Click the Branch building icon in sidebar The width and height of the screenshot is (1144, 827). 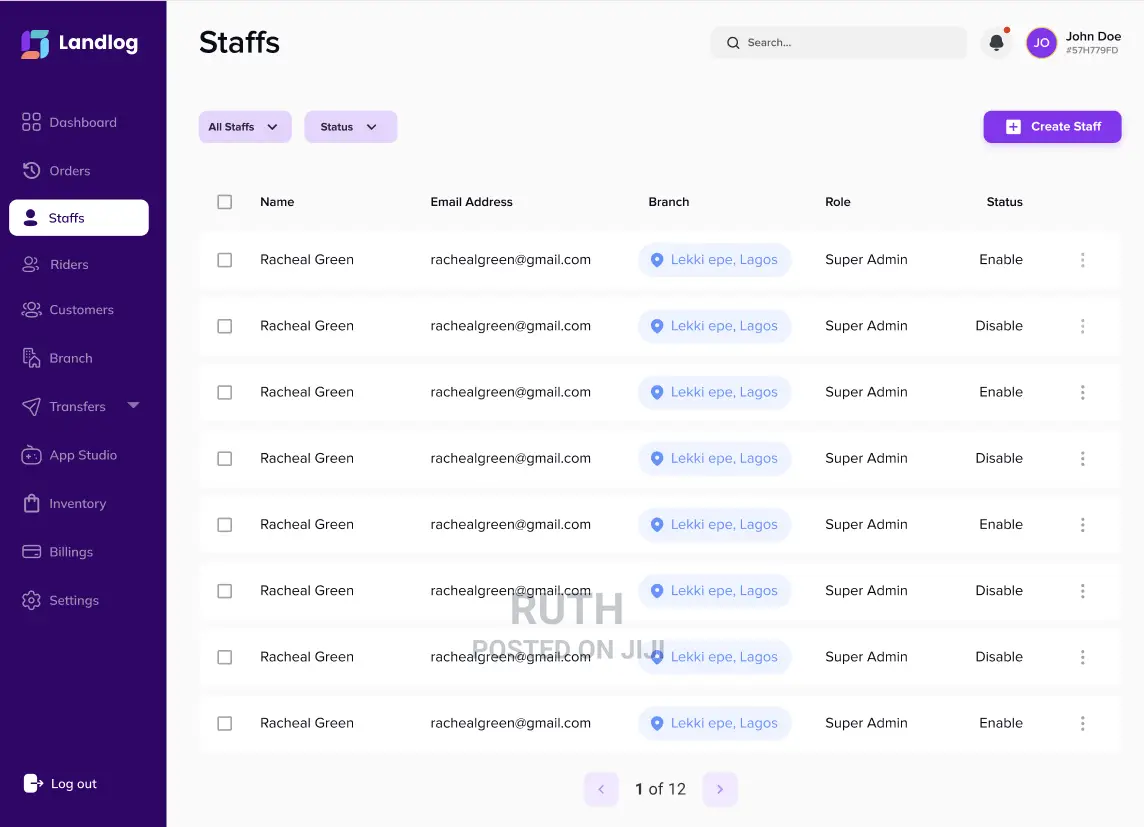[x=31, y=358]
